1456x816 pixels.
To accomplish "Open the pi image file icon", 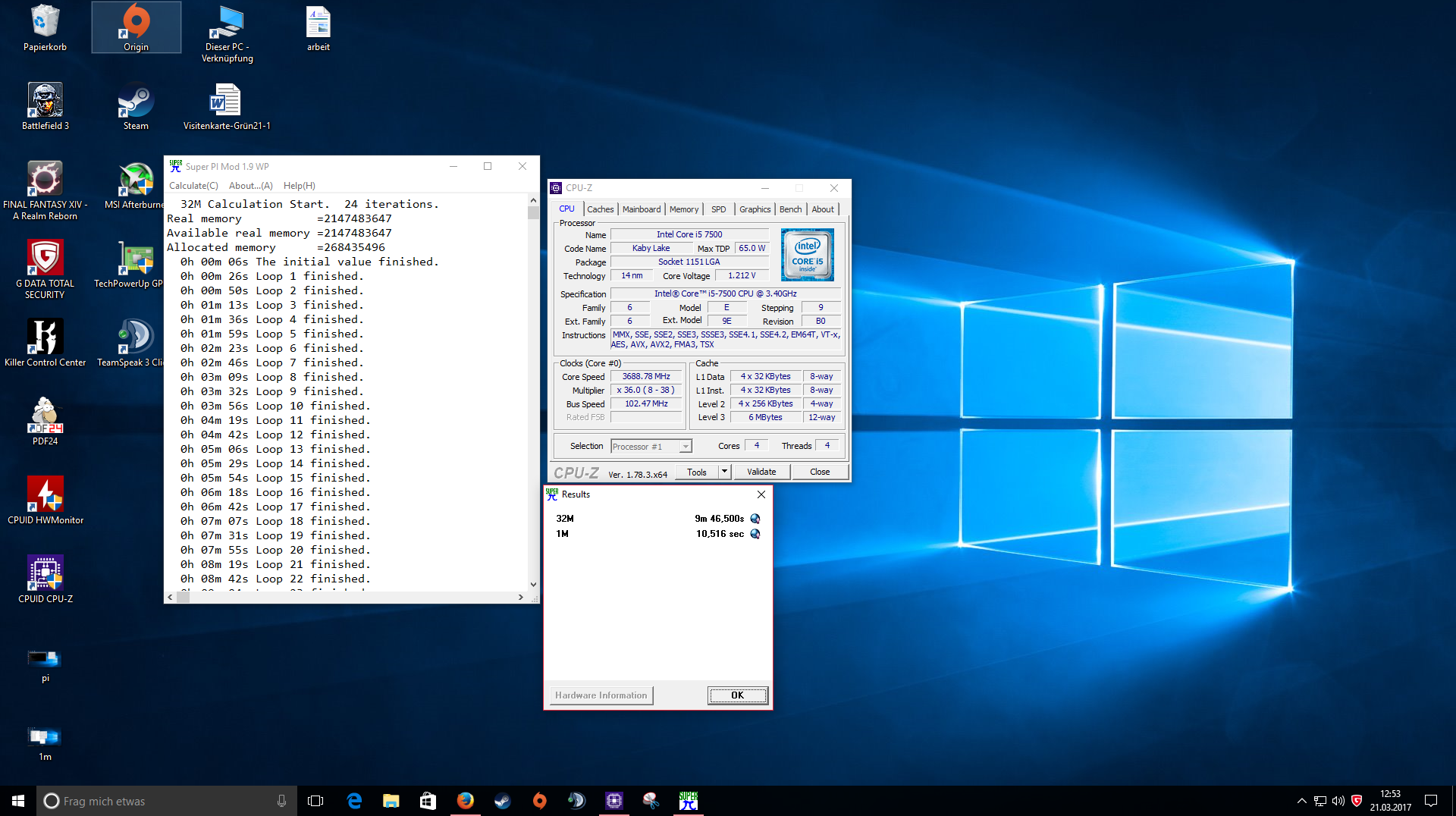I will (45, 665).
